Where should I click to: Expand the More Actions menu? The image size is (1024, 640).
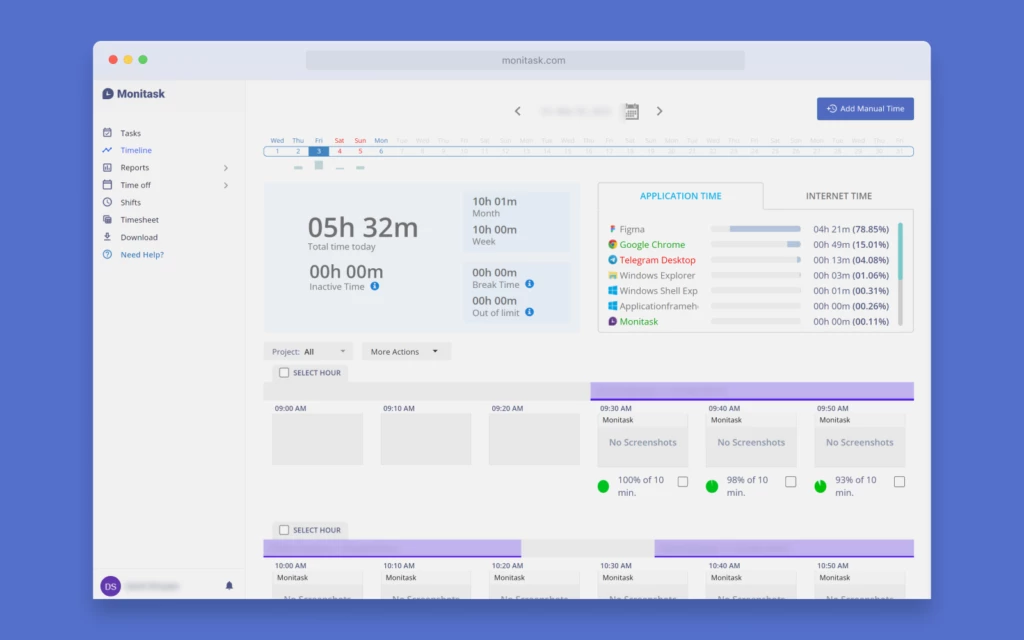pos(406,351)
